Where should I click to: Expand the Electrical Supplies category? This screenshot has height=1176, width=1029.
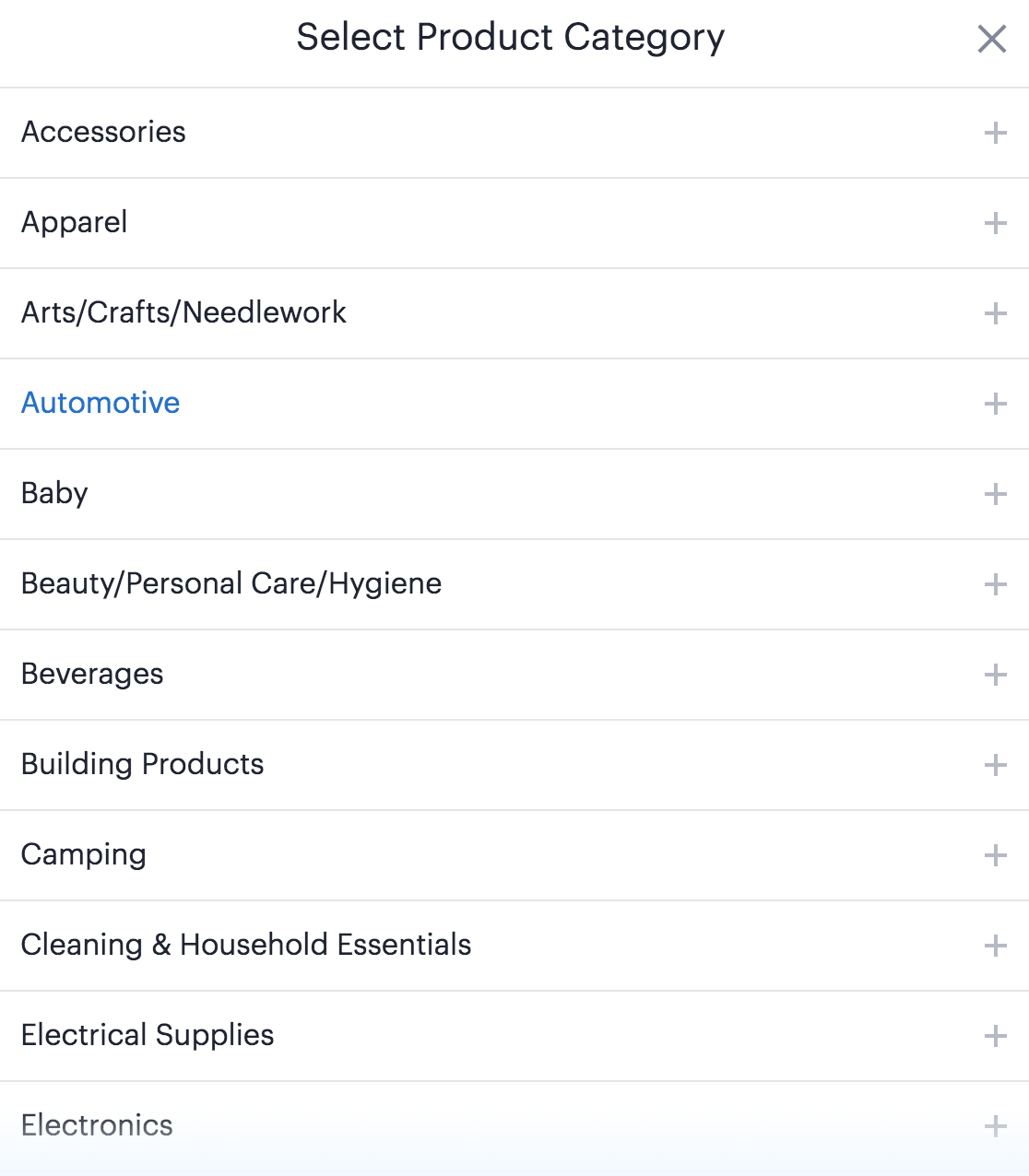995,1036
